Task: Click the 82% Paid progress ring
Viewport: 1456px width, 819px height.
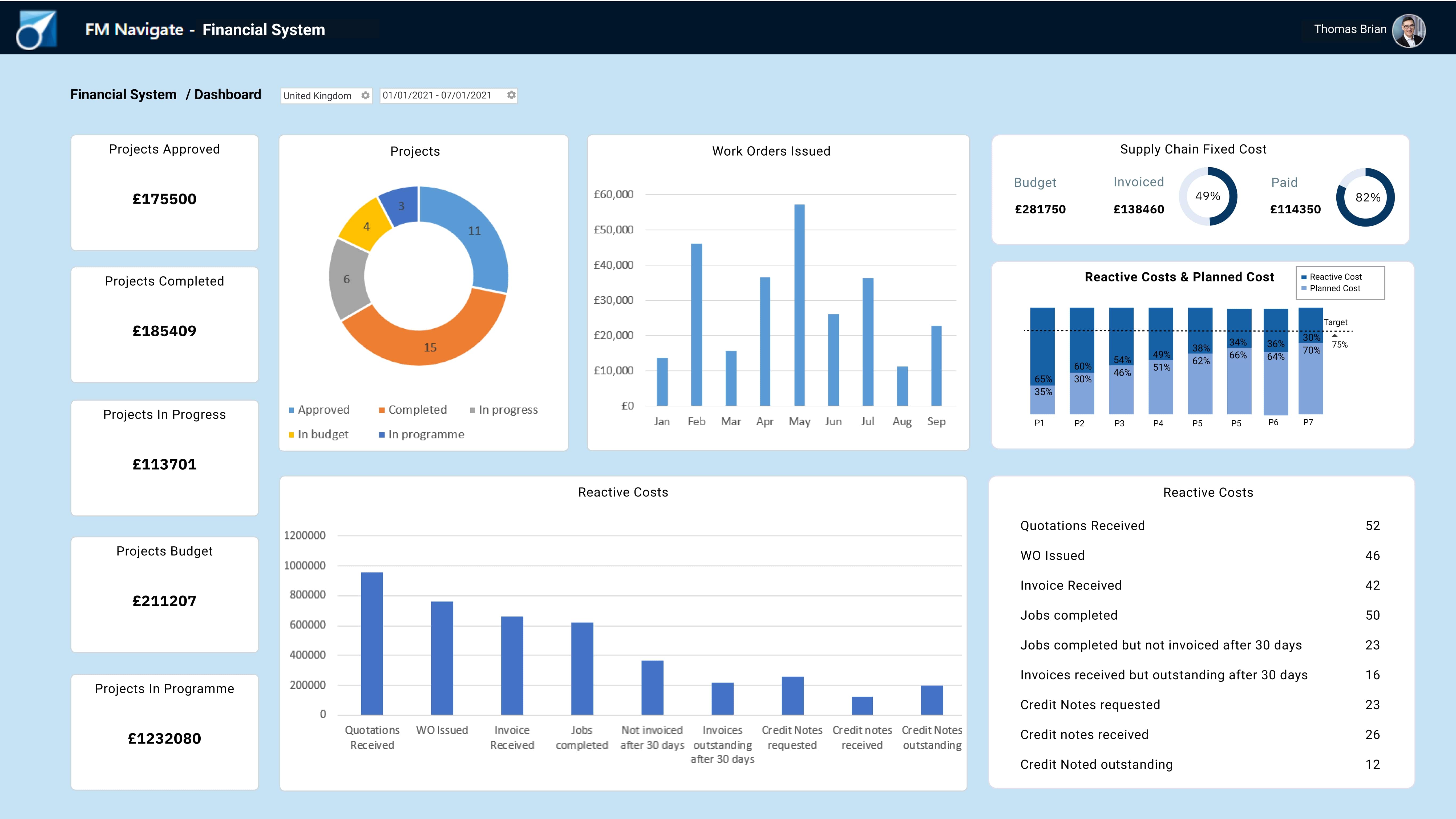Action: [x=1366, y=197]
